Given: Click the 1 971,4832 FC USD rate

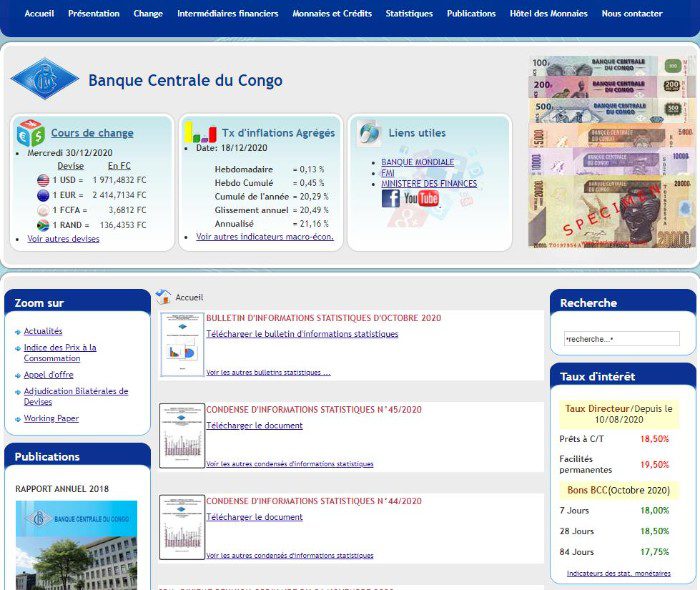Looking at the screenshot, I should pyautogui.click(x=119, y=180).
